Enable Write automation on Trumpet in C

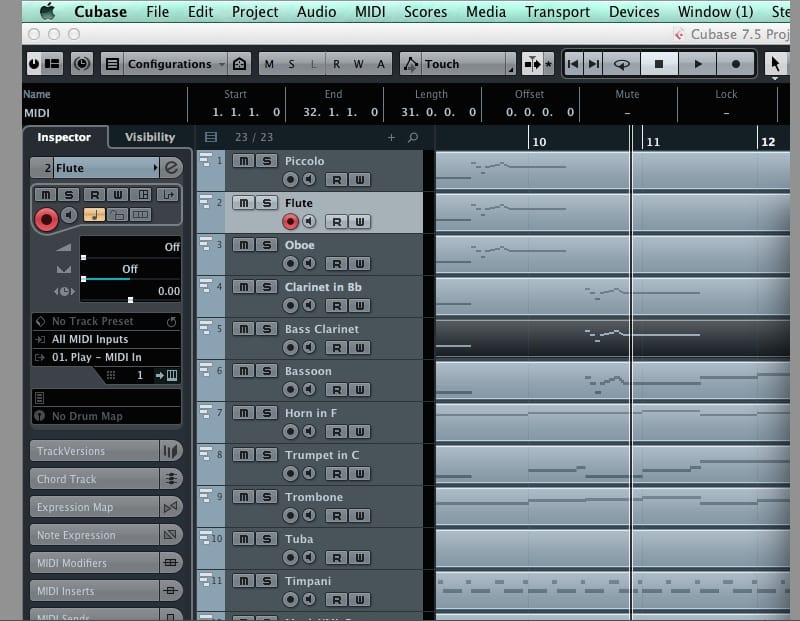click(360, 474)
